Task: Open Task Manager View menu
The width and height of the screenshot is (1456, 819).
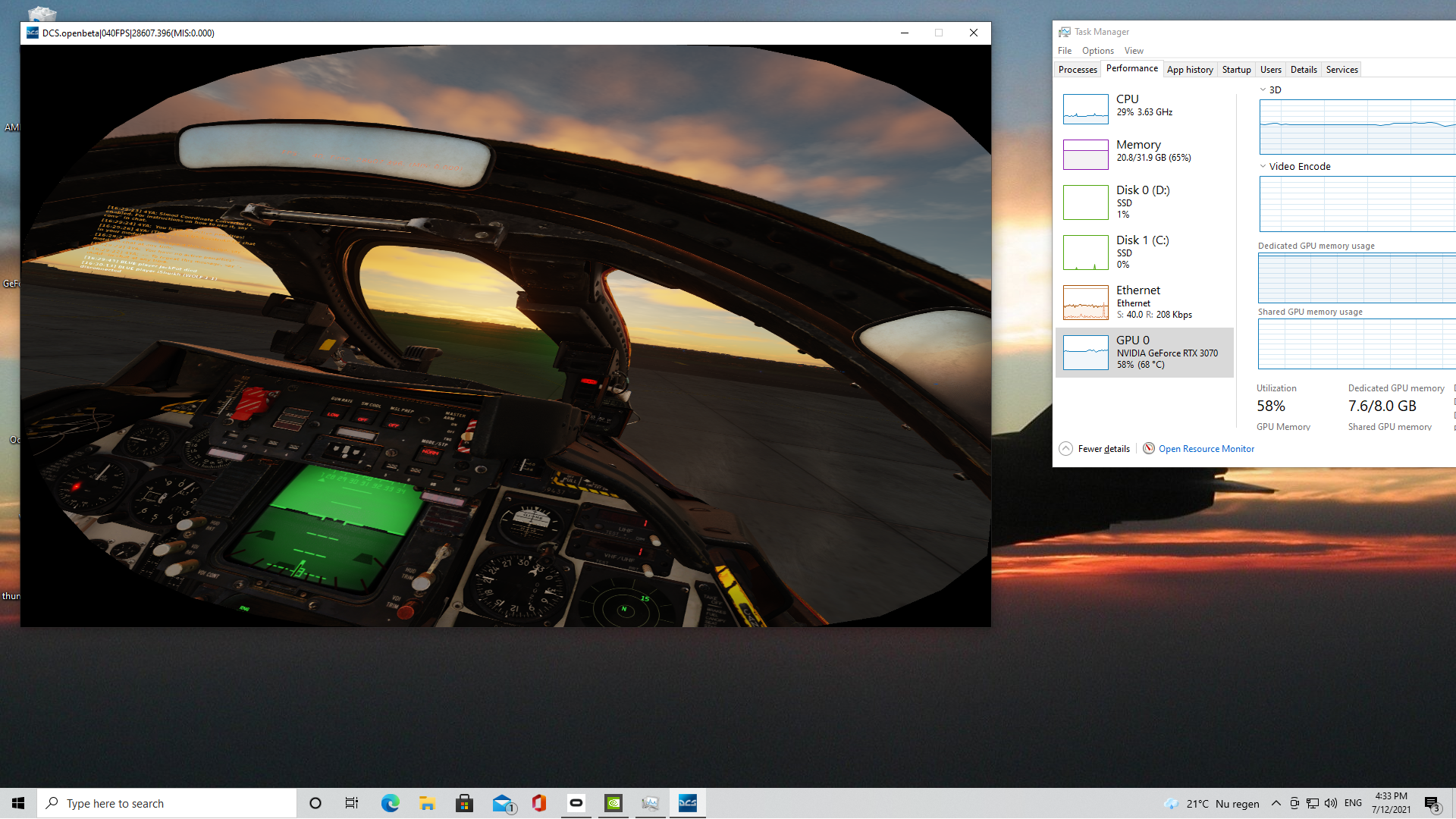Action: (x=1133, y=50)
